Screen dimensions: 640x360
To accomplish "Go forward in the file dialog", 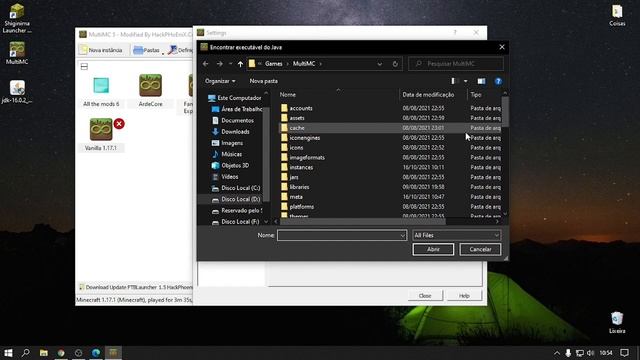I will (220, 64).
